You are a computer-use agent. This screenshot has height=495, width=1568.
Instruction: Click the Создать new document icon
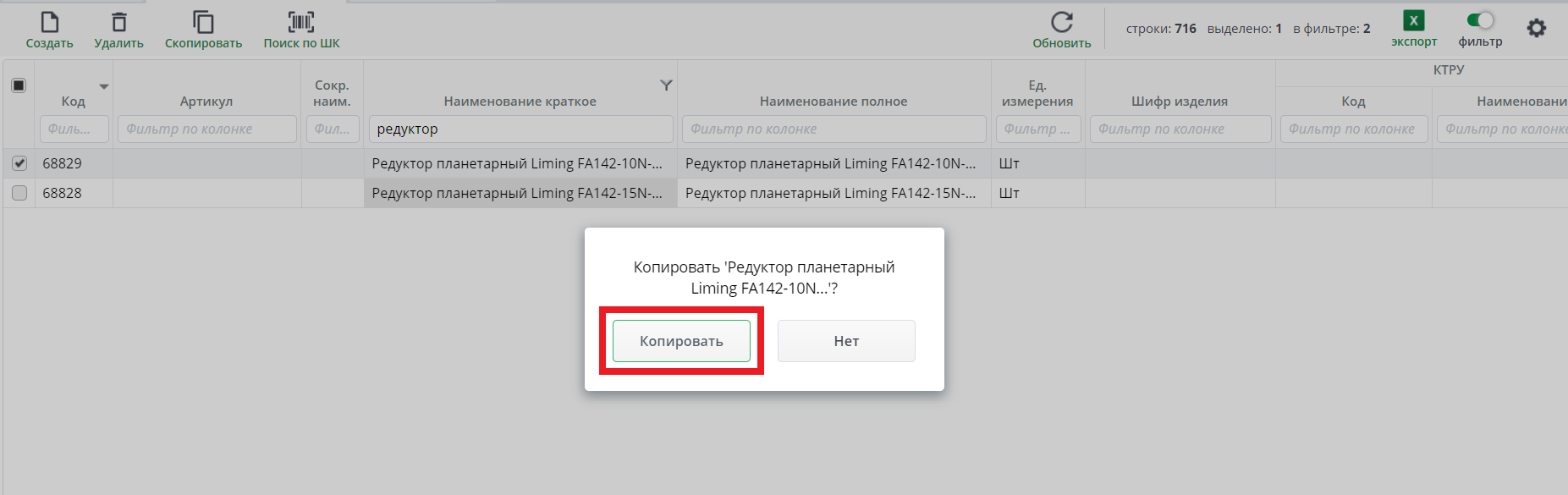tap(50, 22)
